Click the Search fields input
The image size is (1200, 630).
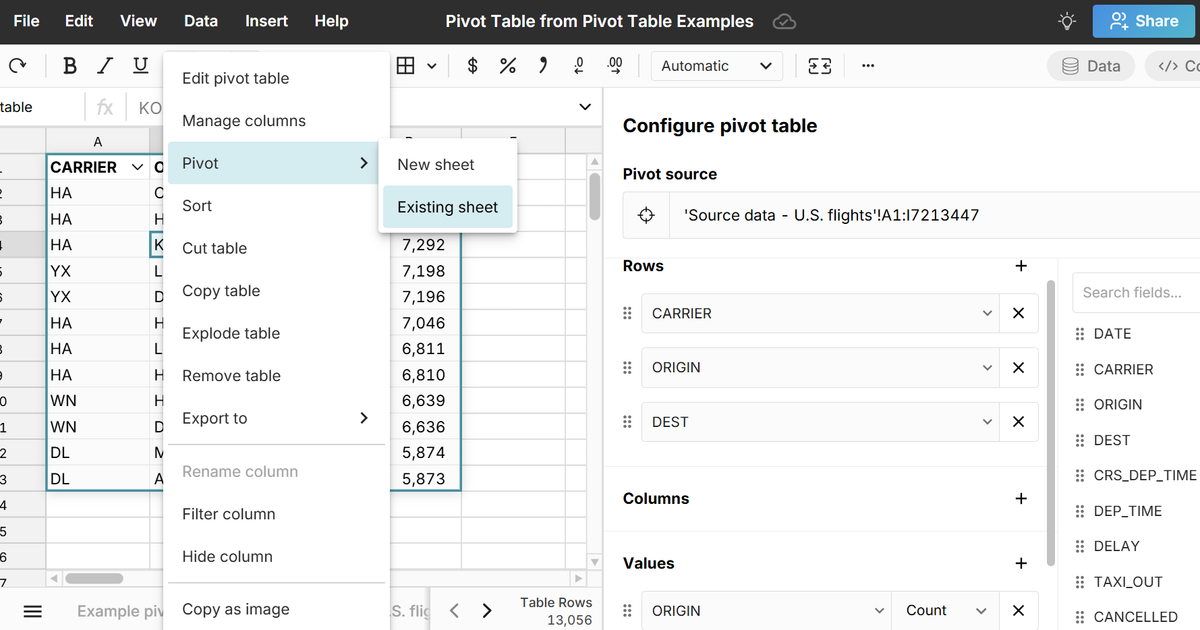pos(1136,292)
